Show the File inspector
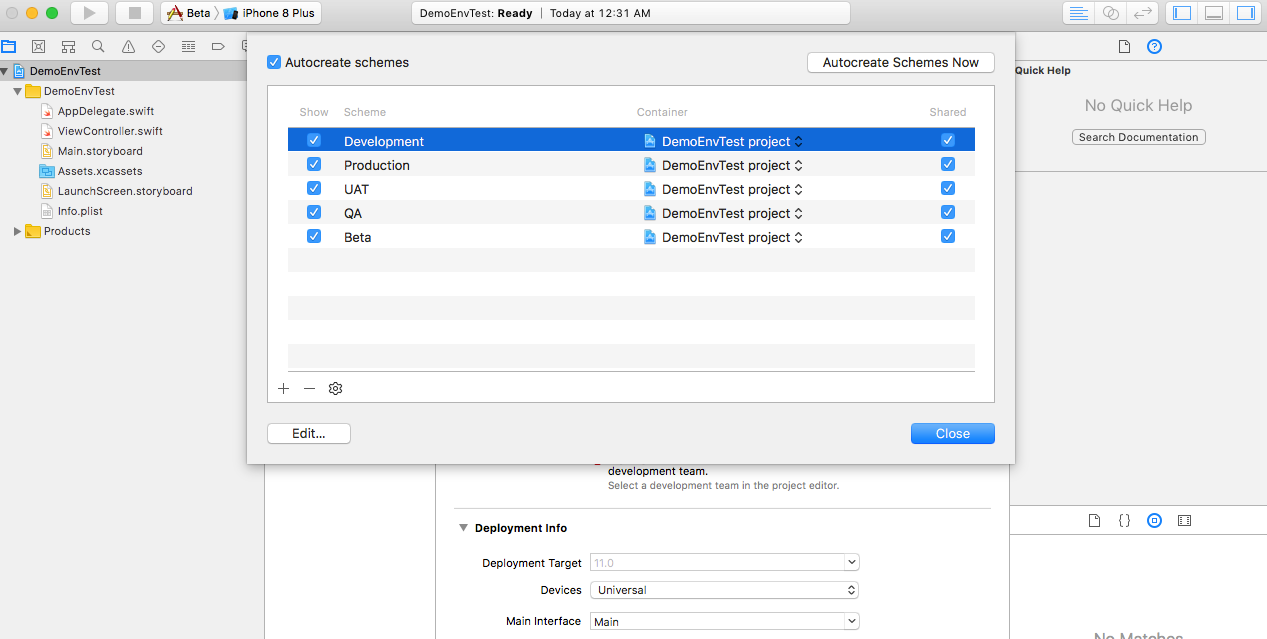The image size is (1267, 639). 1124,47
